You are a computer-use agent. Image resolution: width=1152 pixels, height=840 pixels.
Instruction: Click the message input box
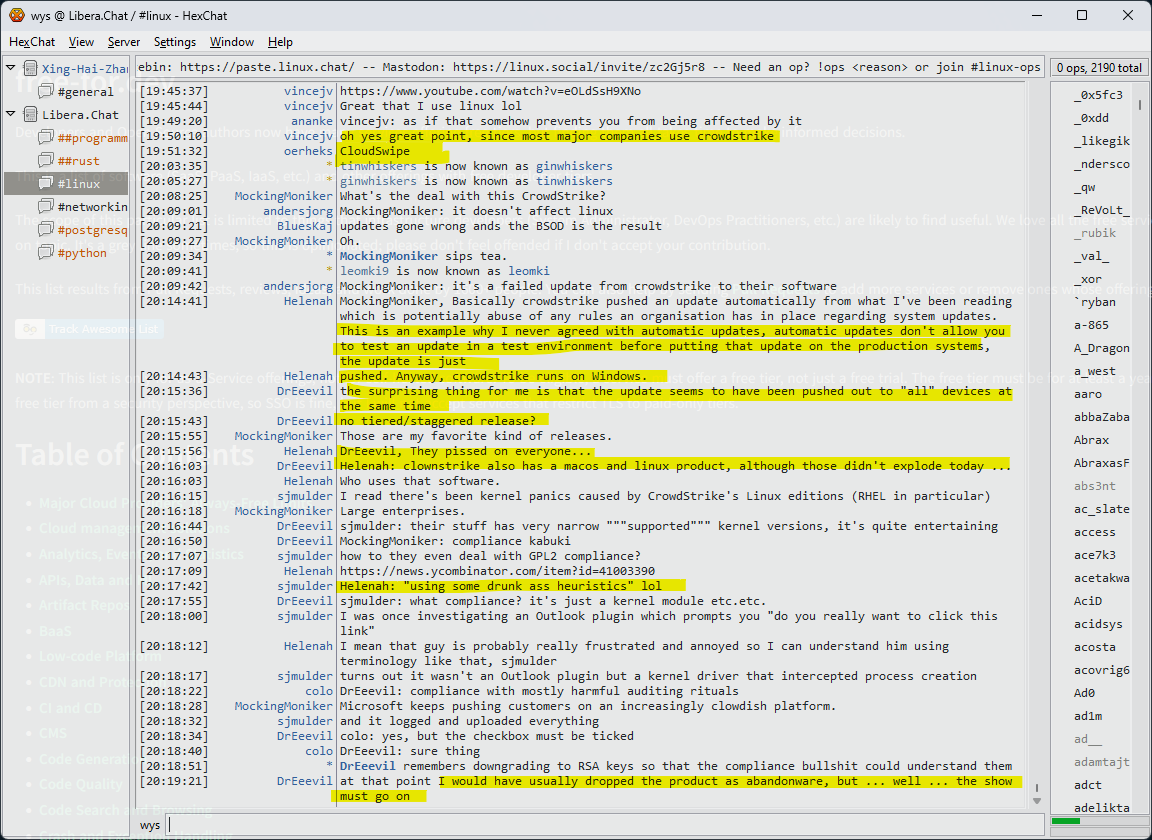(x=600, y=825)
